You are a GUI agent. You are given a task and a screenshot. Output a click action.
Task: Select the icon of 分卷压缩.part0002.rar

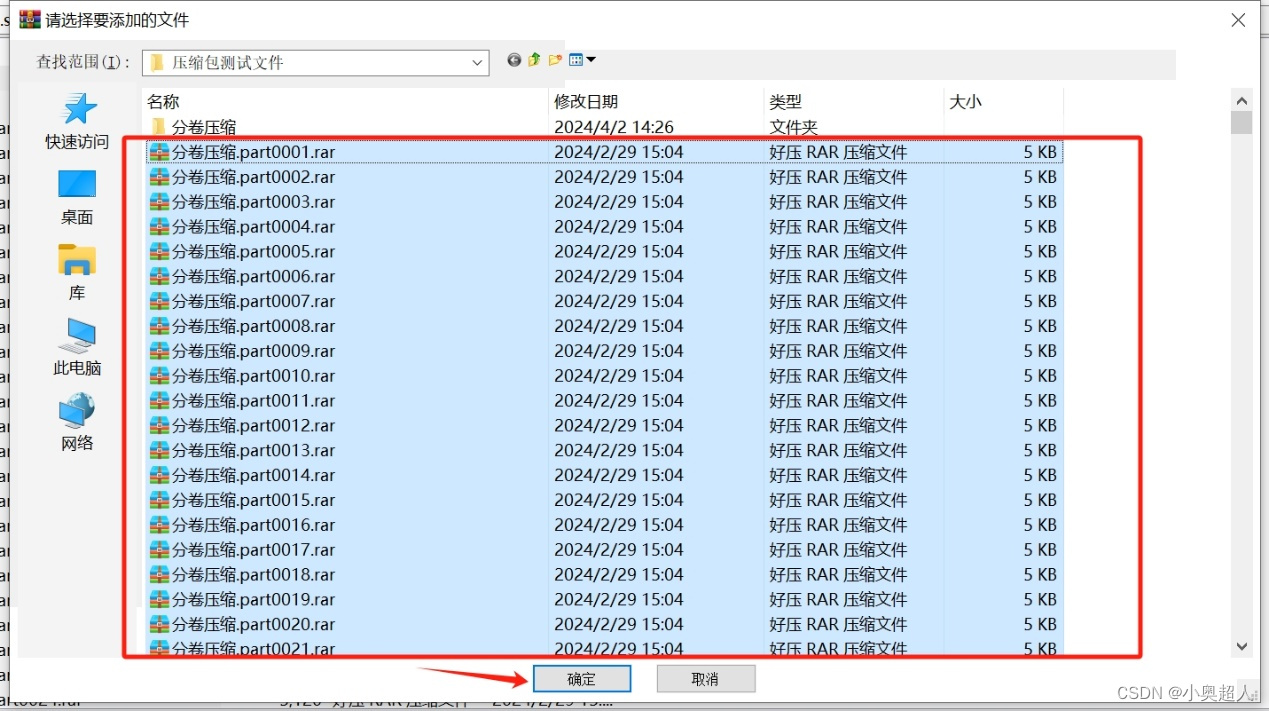point(159,177)
